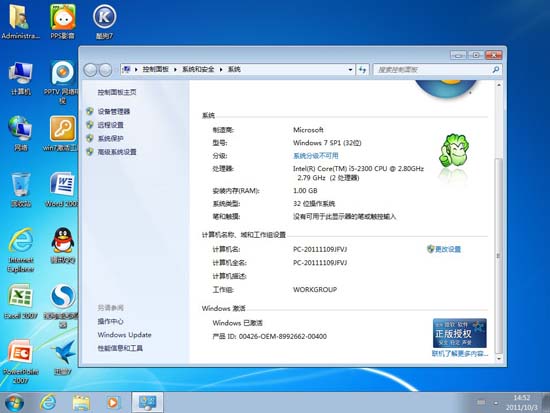550x413 pixels.
Task: Expand the root arrow before 控制面板
Action: click(136, 69)
